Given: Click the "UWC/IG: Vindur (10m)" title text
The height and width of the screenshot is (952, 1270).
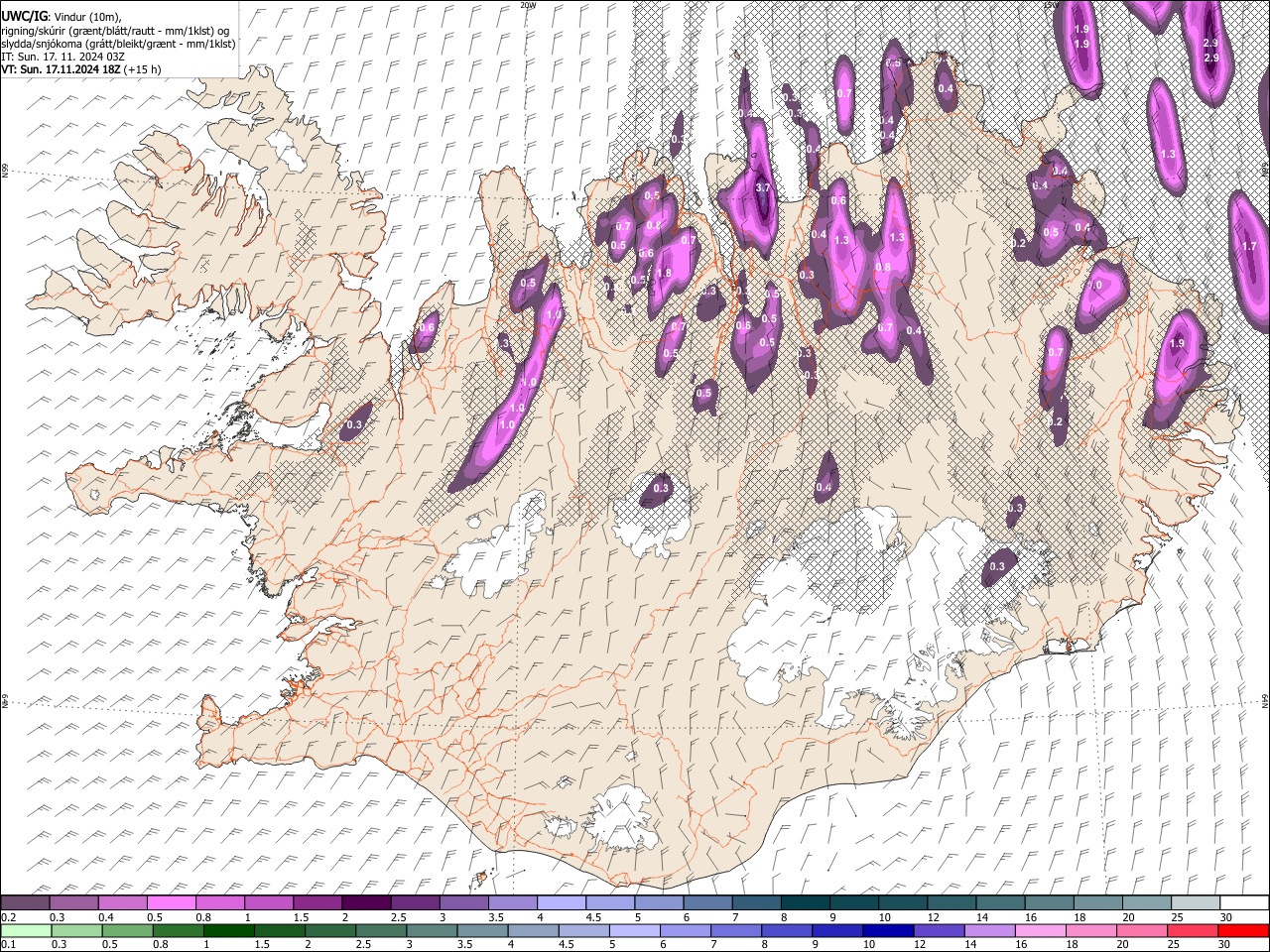Looking at the screenshot, I should click(62, 17).
